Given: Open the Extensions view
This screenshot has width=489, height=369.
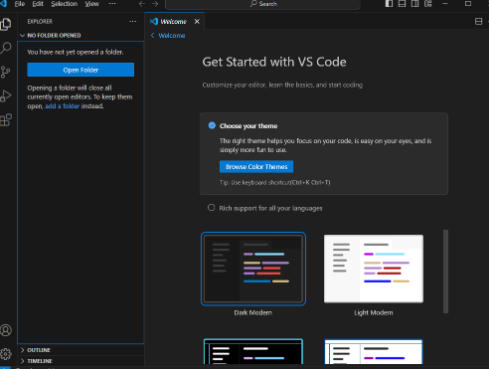Looking at the screenshot, I should (x=6, y=120).
